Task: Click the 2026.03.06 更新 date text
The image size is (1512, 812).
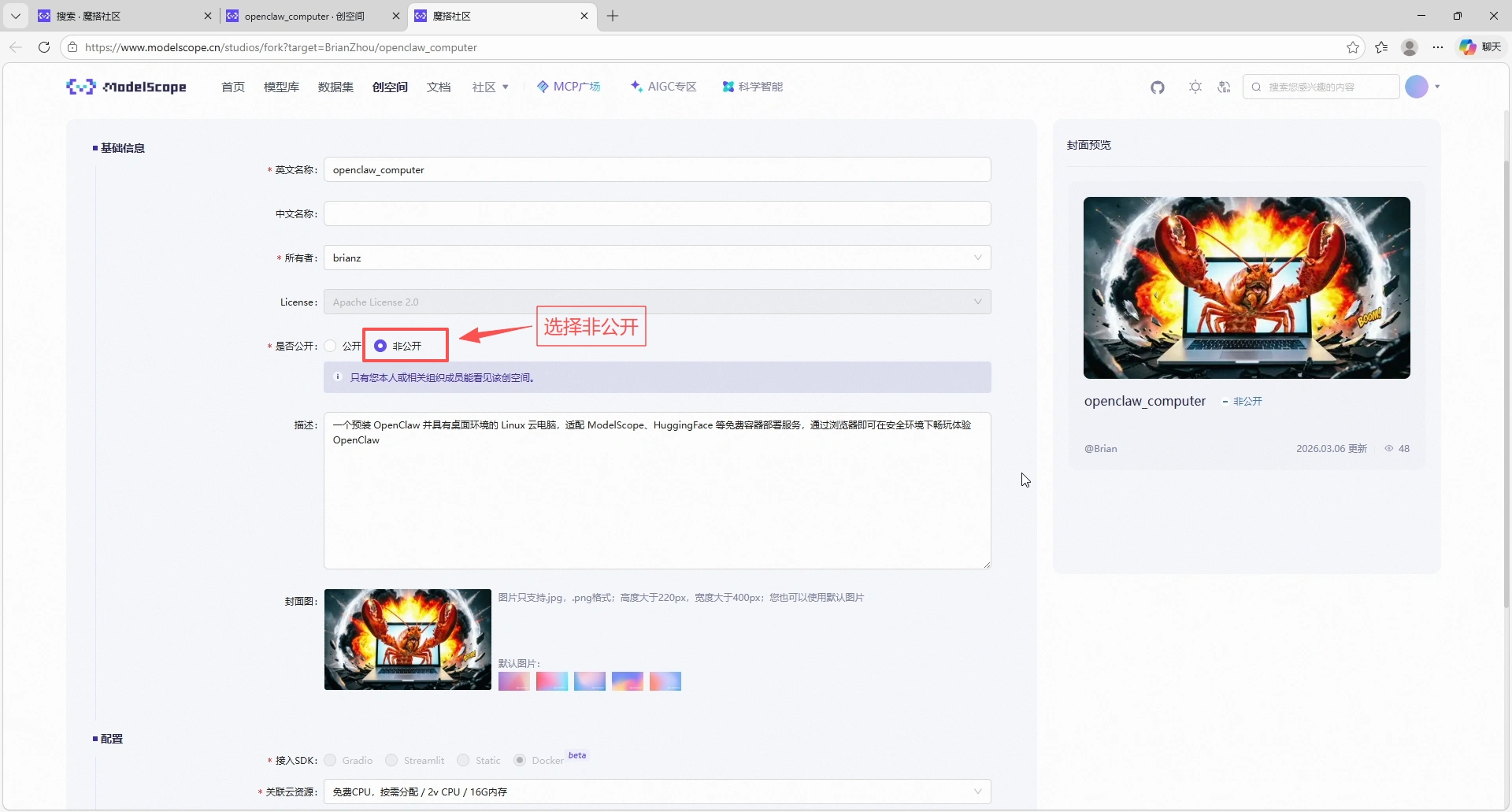Action: pos(1332,449)
